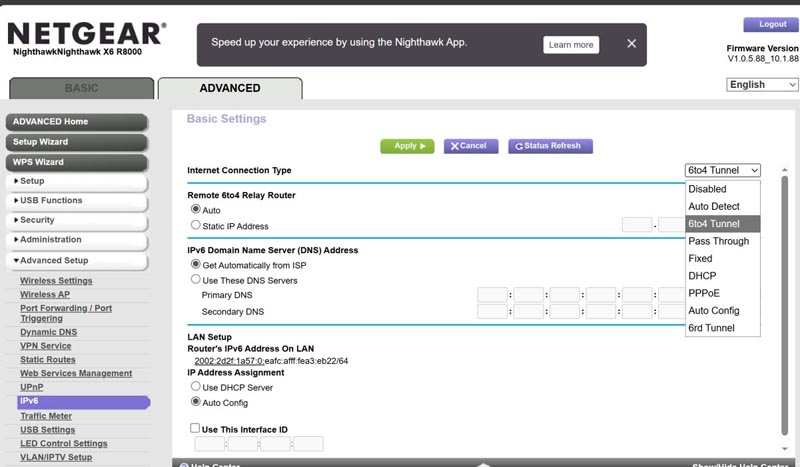This screenshot has width=800, height=467.
Task: Open Dynamic DNS page
Action: pos(48,332)
